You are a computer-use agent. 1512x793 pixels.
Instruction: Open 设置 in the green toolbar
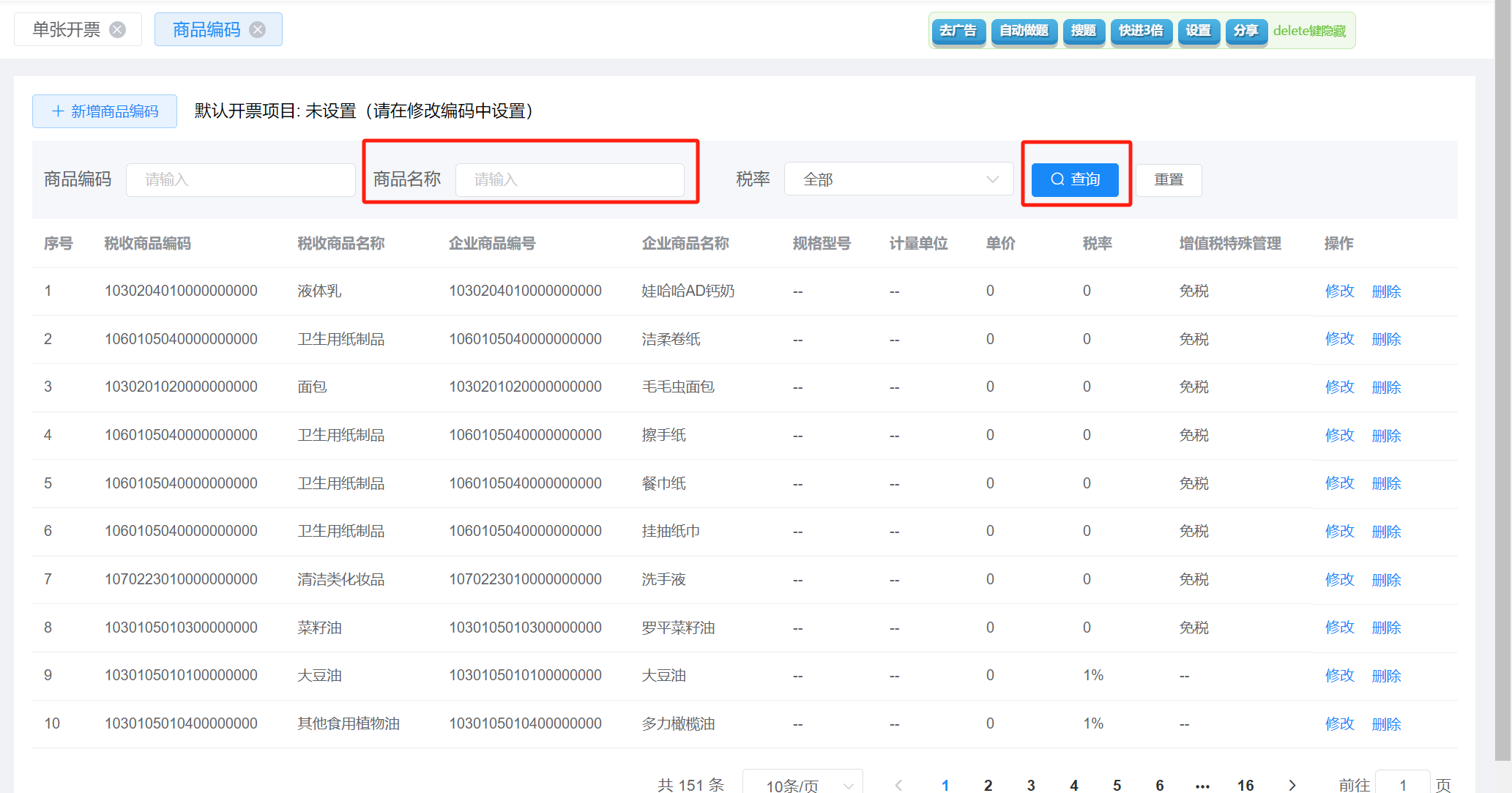[1198, 31]
